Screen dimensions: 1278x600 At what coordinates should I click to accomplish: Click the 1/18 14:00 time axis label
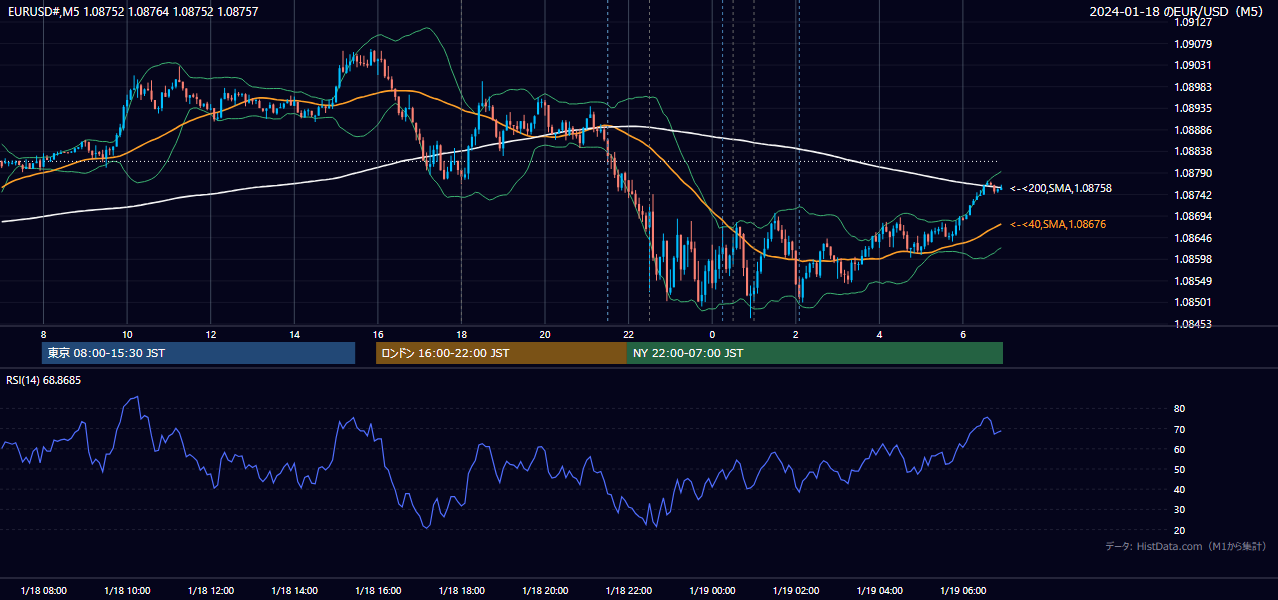coord(294,591)
